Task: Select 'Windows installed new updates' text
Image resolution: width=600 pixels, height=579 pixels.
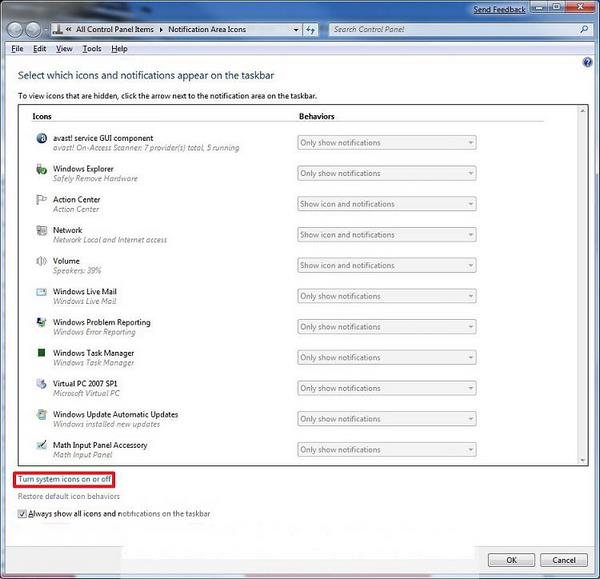Action: point(106,424)
